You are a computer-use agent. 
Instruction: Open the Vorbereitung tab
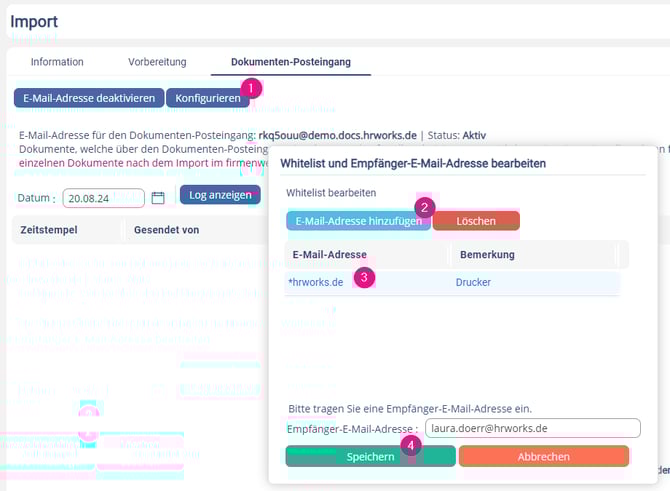[156, 62]
